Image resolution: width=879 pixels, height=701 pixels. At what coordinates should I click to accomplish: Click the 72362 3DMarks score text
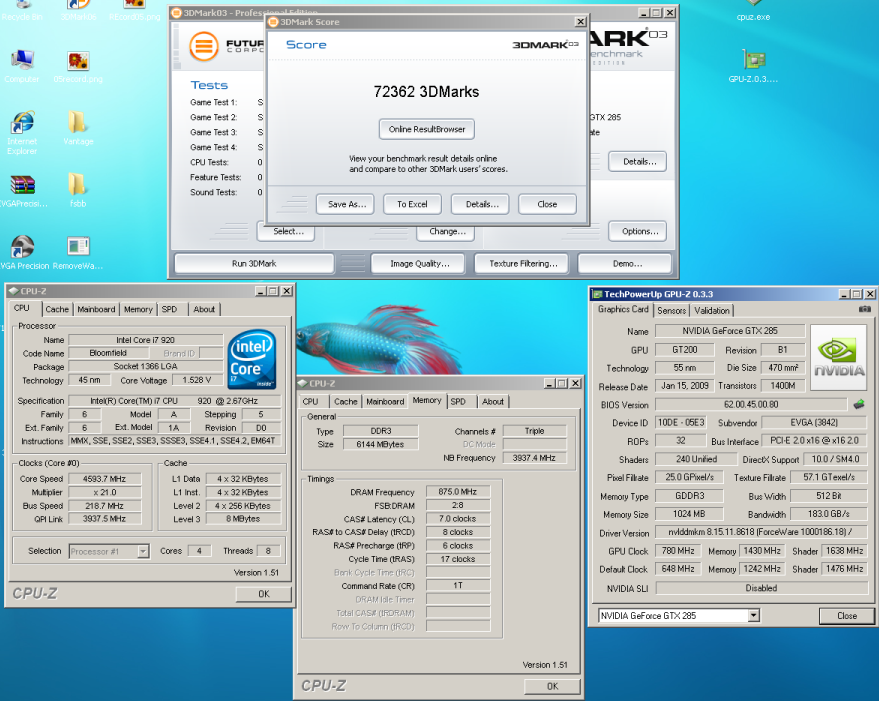[426, 92]
